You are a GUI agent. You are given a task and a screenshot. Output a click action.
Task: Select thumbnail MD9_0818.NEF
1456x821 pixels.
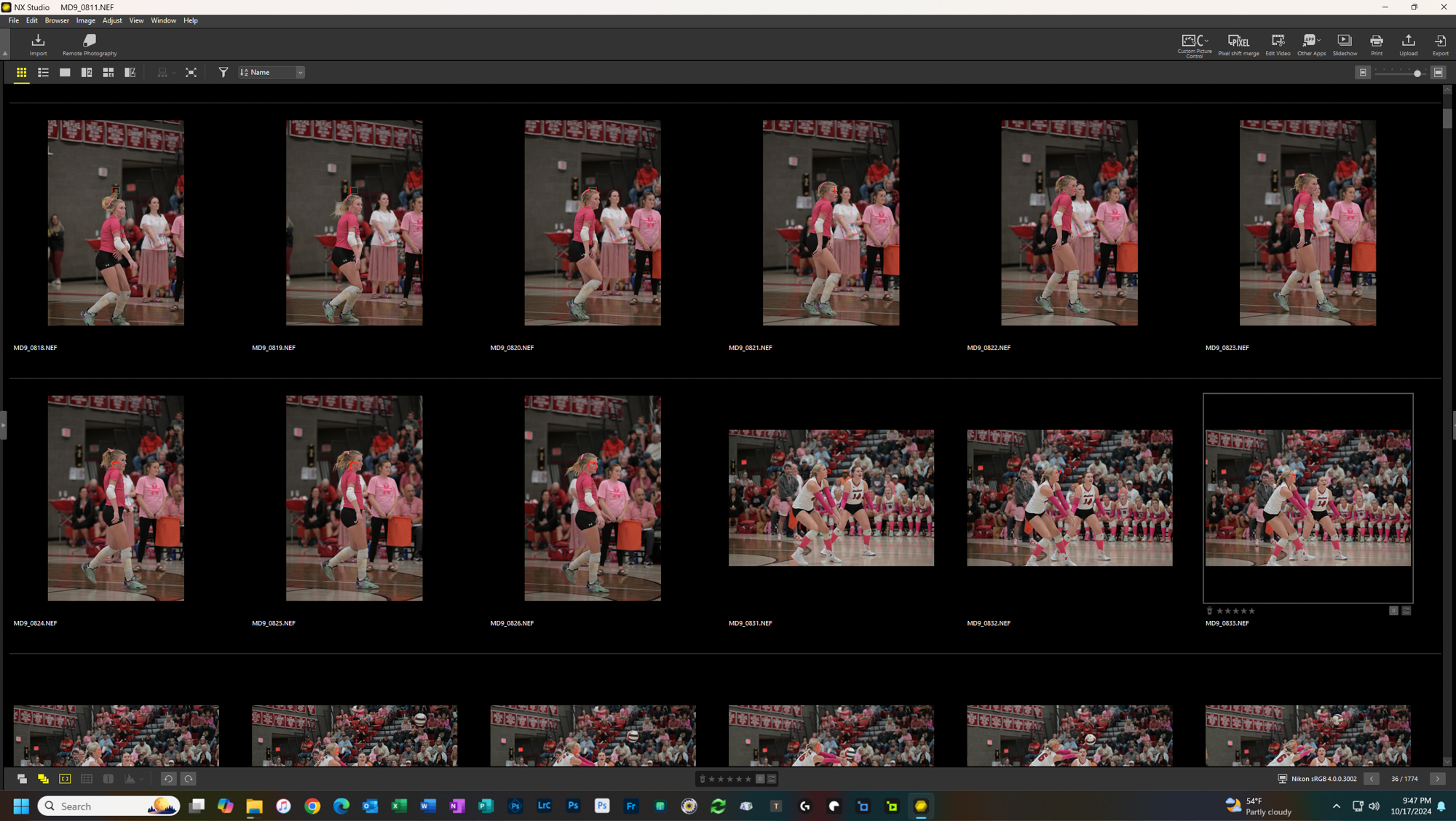[x=116, y=223]
